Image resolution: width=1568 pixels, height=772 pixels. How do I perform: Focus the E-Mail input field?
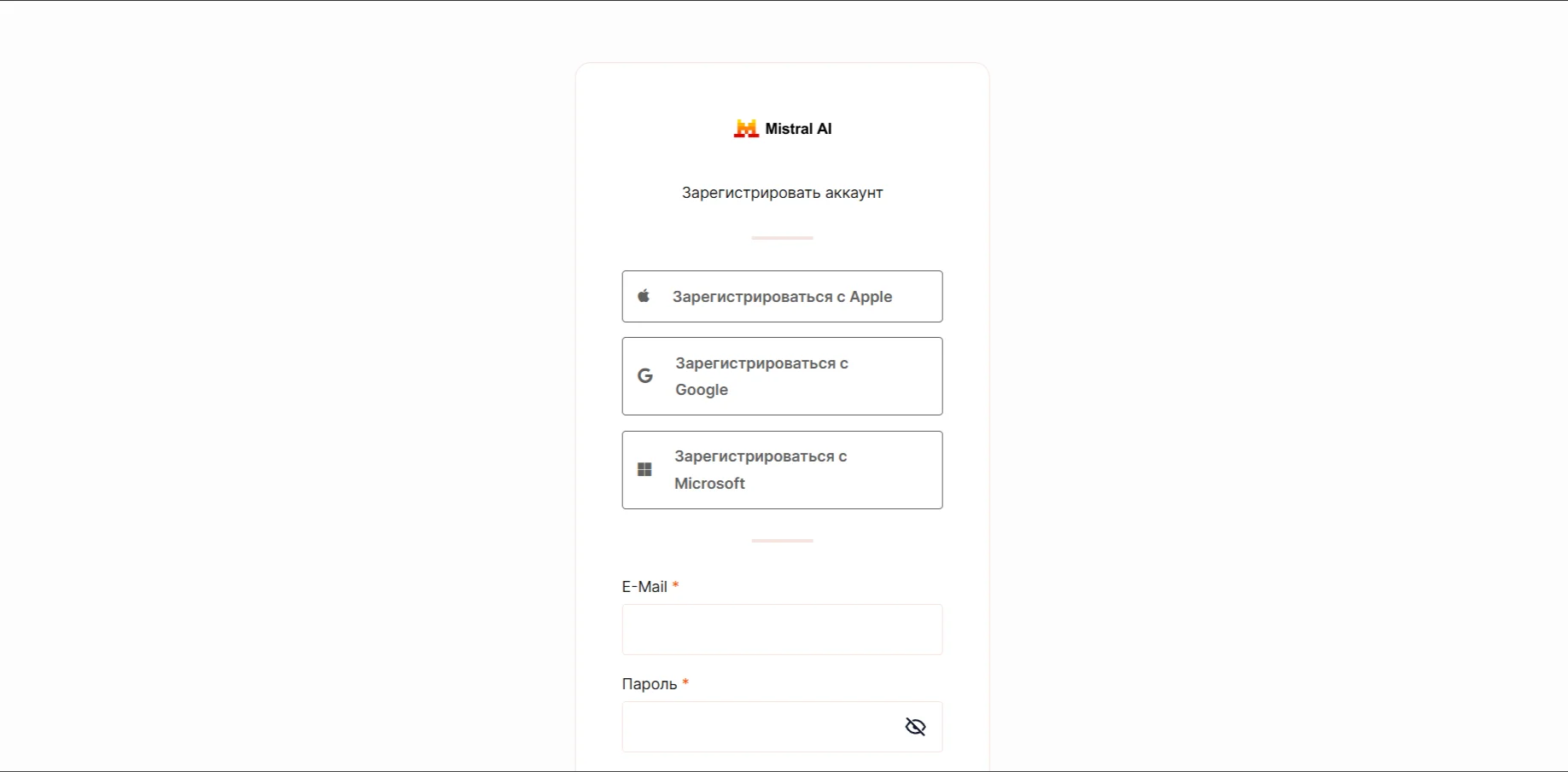point(782,630)
